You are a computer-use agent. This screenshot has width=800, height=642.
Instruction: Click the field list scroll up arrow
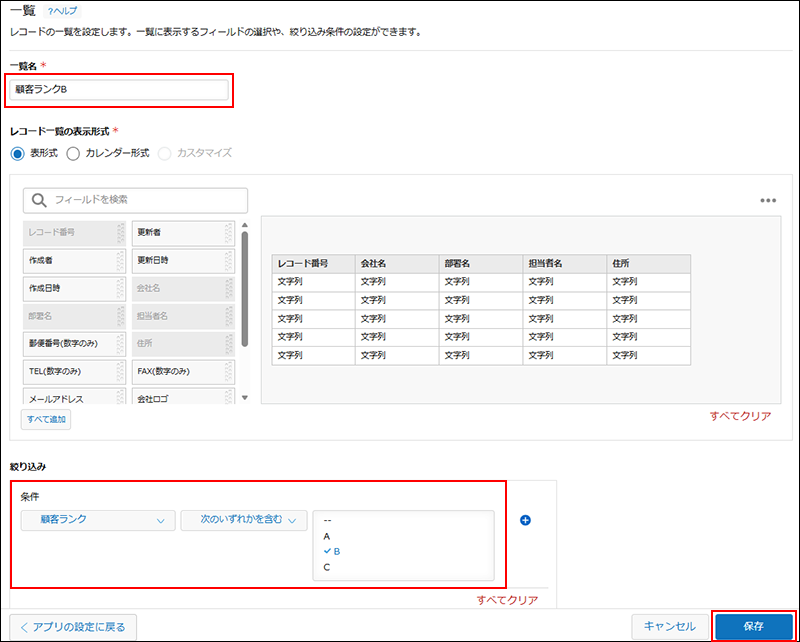(x=245, y=225)
